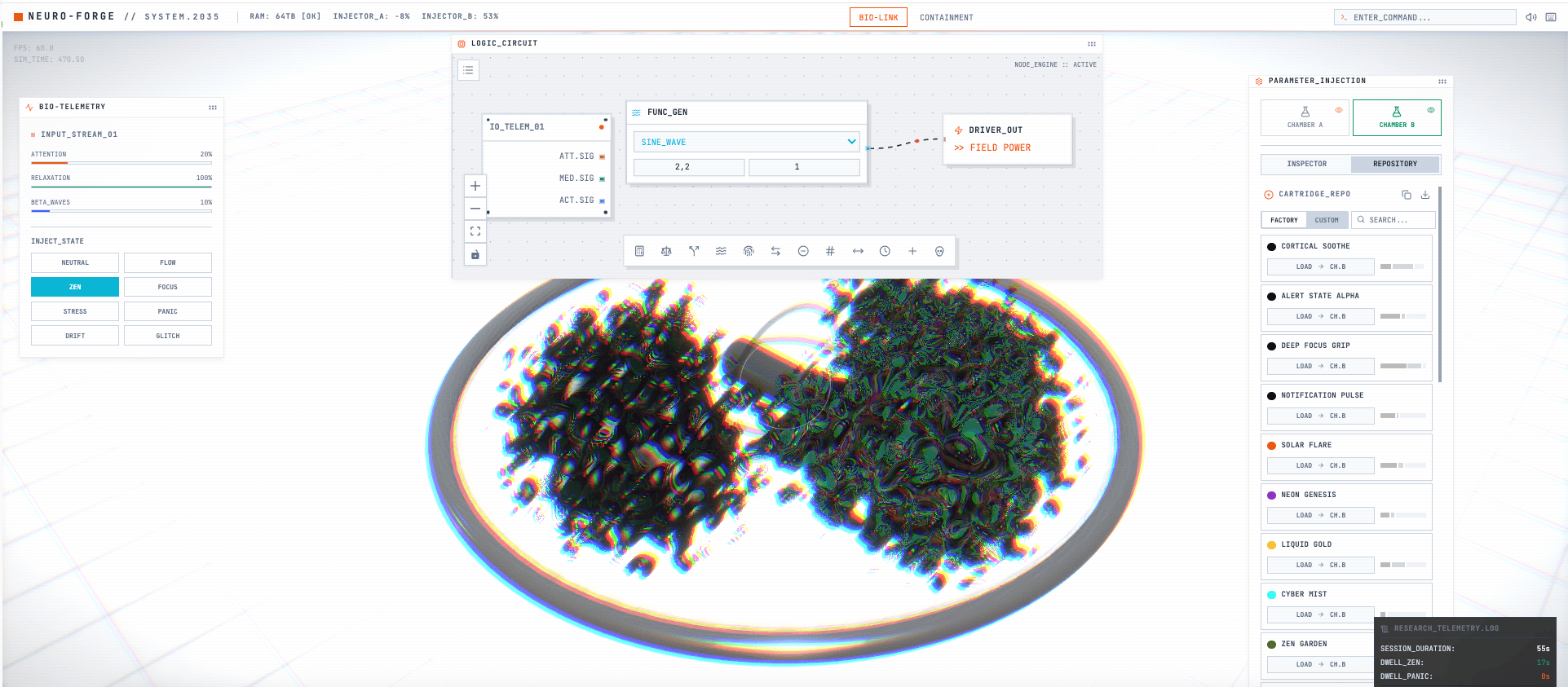Image resolution: width=1568 pixels, height=687 pixels.
Task: Toggle the canvas lock icon
Action: (475, 254)
